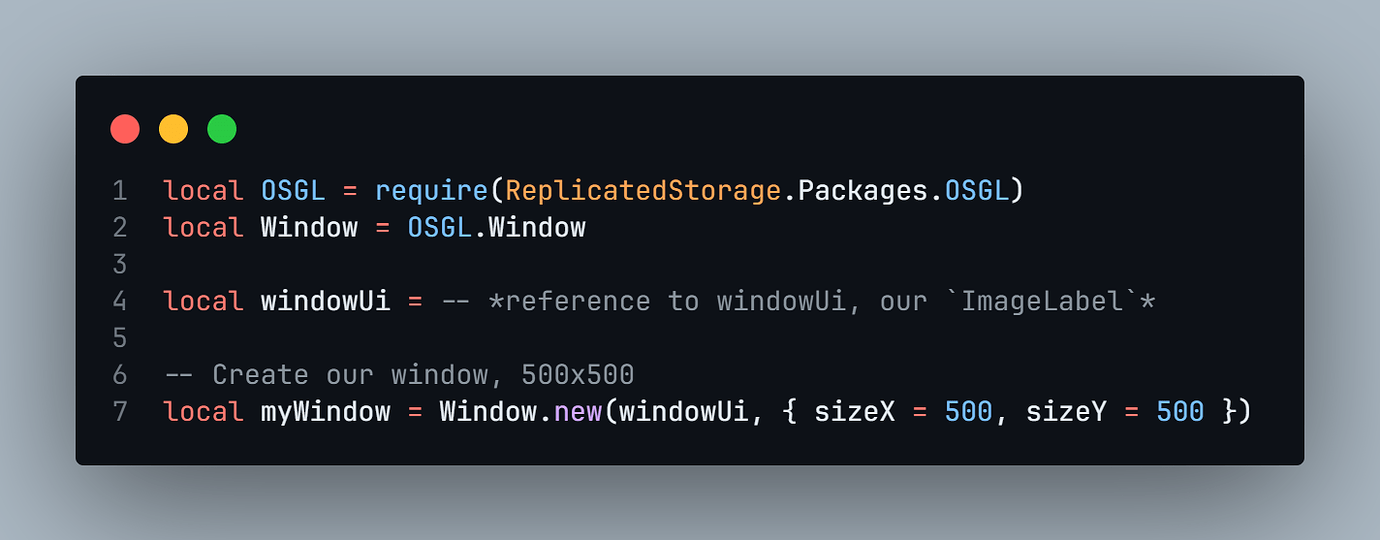1380x540 pixels.
Task: Select line number 2 in the gutter
Action: [120, 227]
